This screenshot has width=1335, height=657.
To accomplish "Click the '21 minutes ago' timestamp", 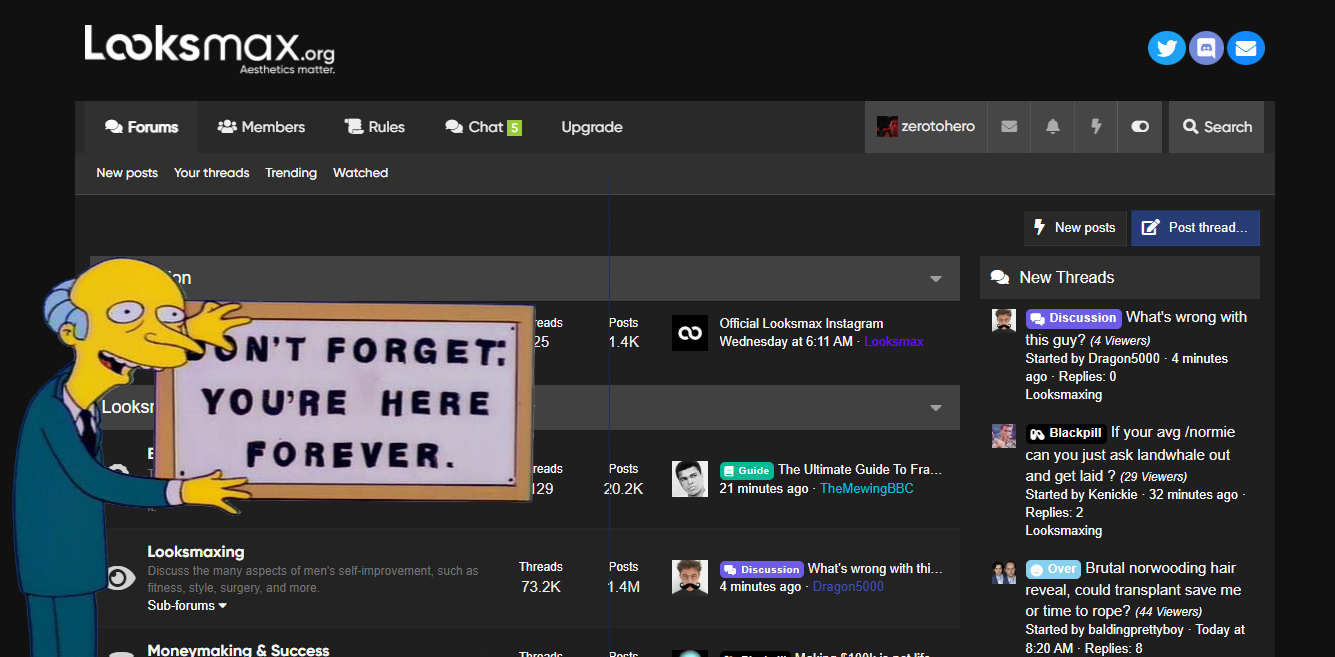I will (x=764, y=488).
